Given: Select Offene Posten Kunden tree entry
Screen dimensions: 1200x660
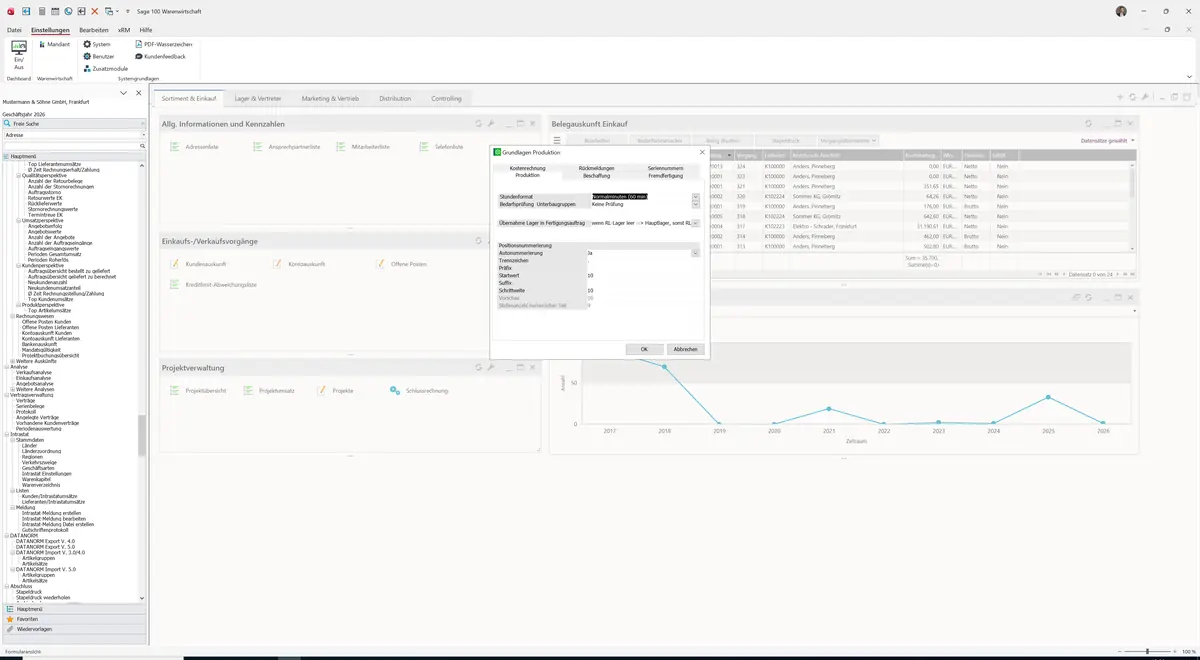Looking at the screenshot, I should coord(46,321).
